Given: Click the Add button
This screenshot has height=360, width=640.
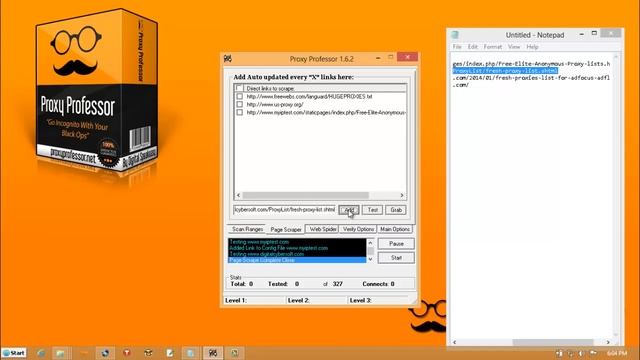Looking at the screenshot, I should point(349,210).
